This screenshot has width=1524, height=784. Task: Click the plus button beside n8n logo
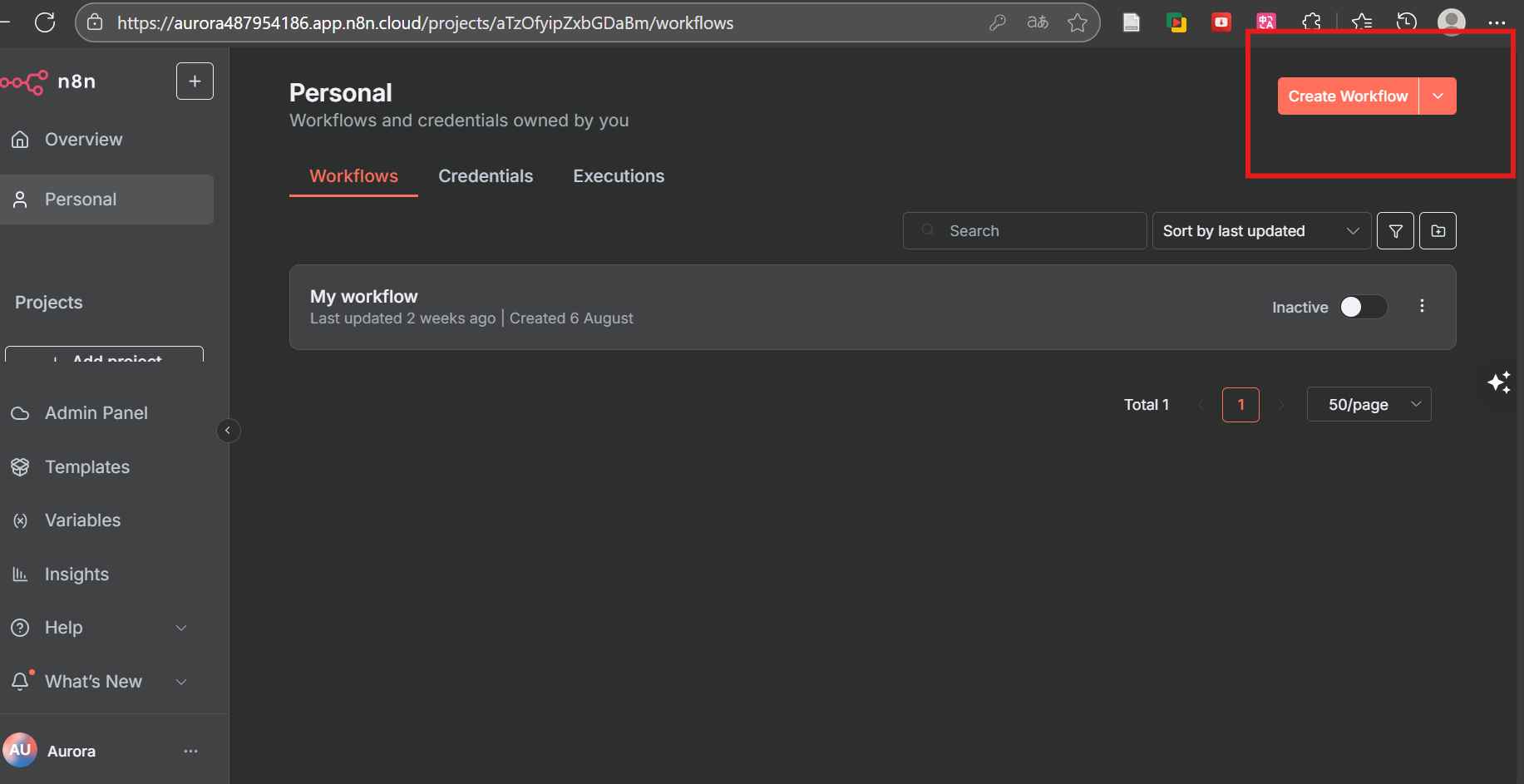point(195,81)
